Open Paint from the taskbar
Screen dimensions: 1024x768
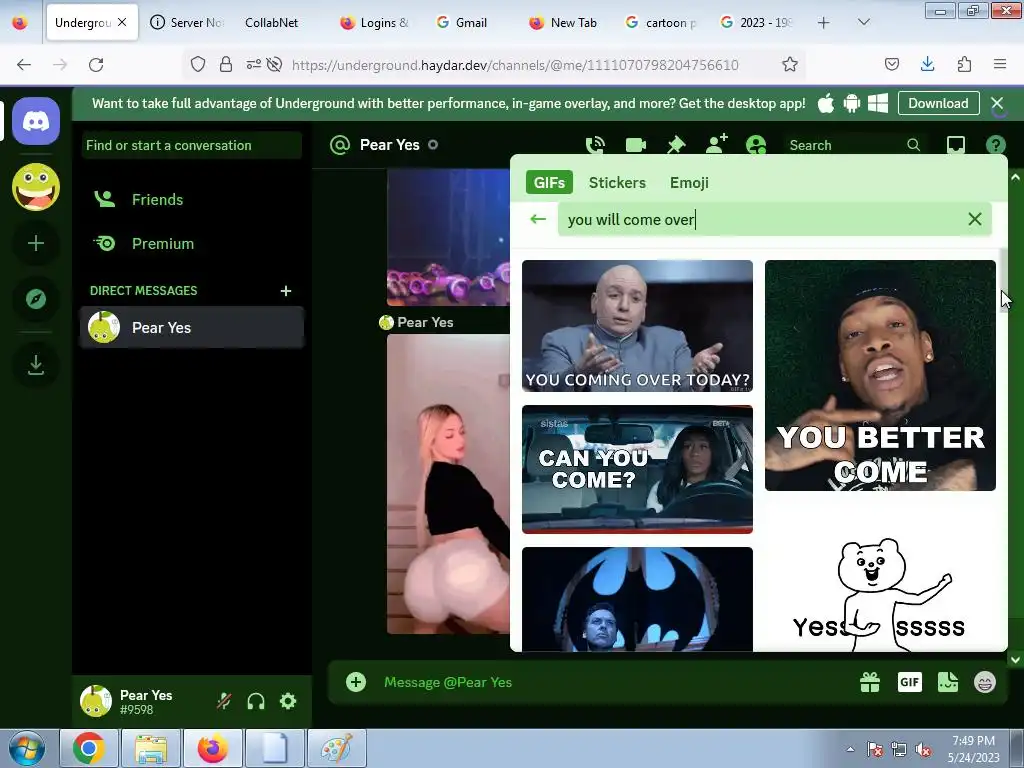(337, 748)
